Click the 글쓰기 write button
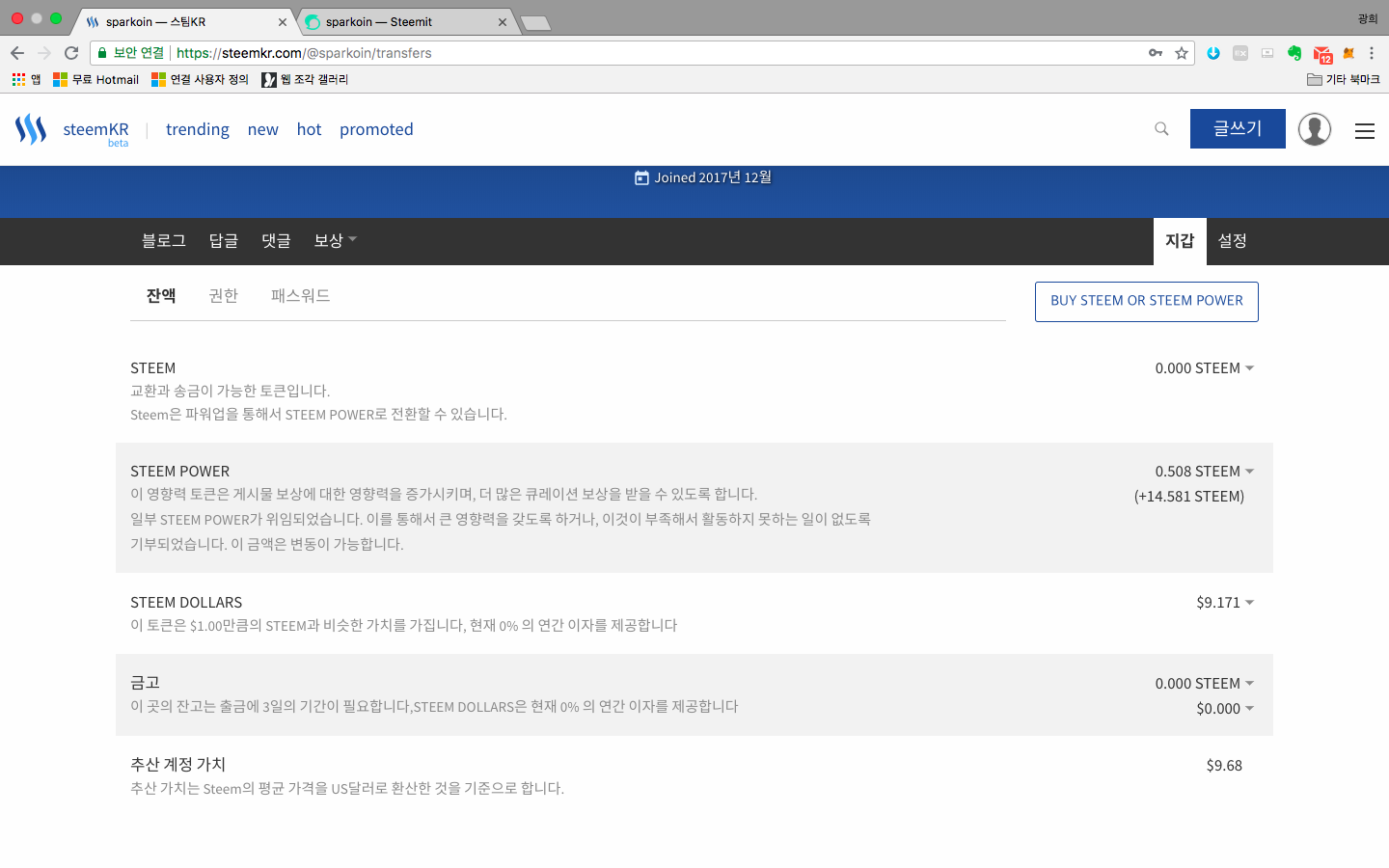This screenshot has height=868, width=1389. pos(1238,128)
